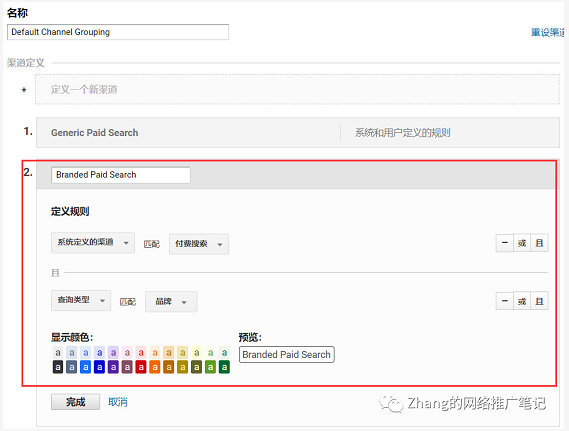Screen dimensions: 569x431
Task: Open the 查询类型 dimension dropdown
Action: coord(81,300)
